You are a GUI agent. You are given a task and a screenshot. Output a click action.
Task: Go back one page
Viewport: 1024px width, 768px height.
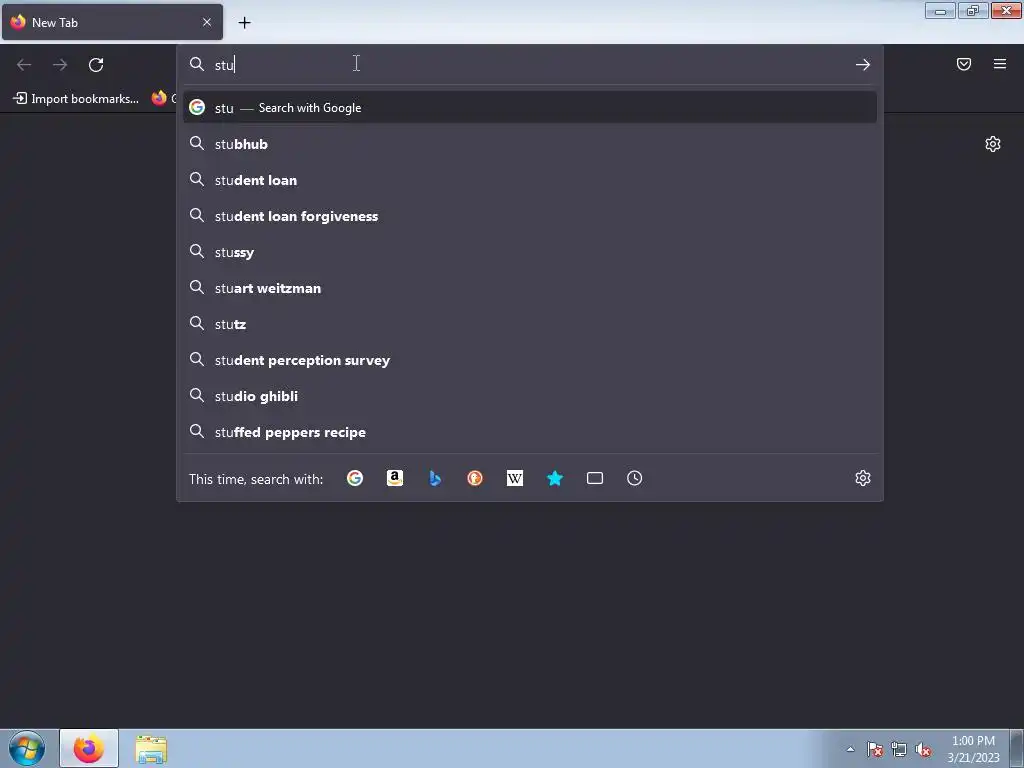click(24, 65)
